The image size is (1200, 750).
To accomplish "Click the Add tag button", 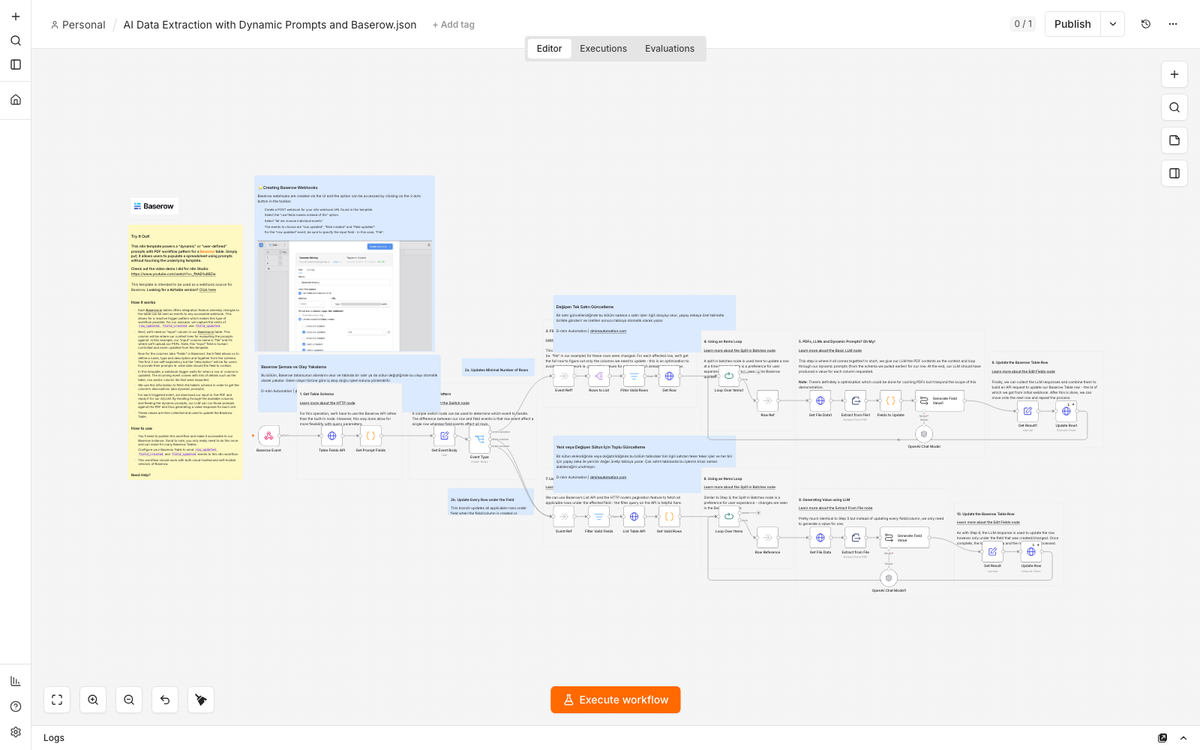I will 453,24.
